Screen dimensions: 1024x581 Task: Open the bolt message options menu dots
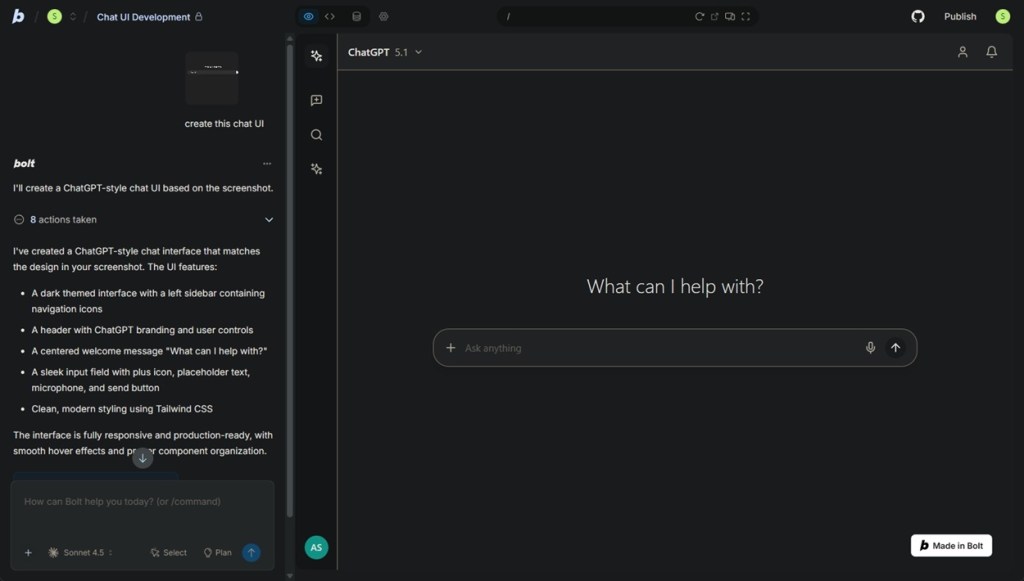pos(267,163)
